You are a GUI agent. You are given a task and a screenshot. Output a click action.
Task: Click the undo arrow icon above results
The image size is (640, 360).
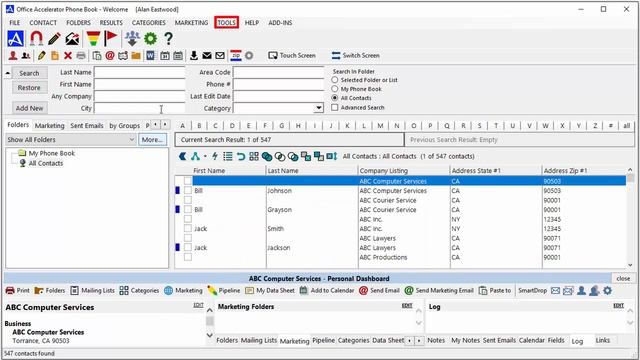[241, 156]
